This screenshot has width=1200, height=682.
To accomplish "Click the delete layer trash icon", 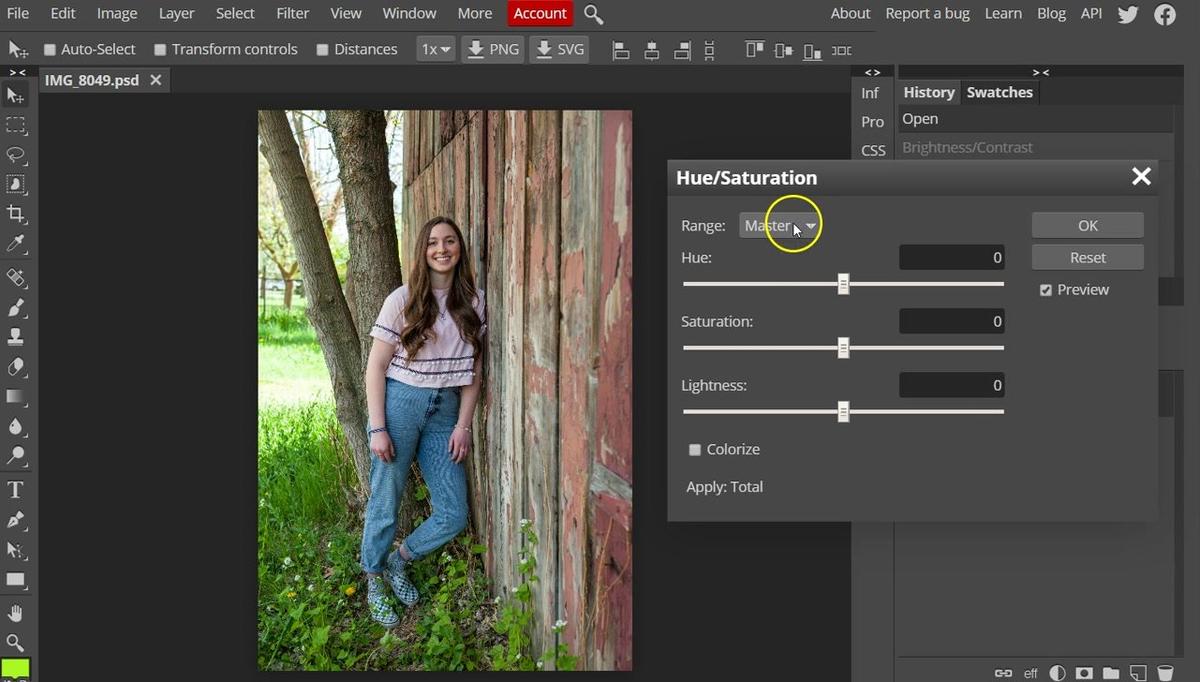I will pyautogui.click(x=1165, y=673).
